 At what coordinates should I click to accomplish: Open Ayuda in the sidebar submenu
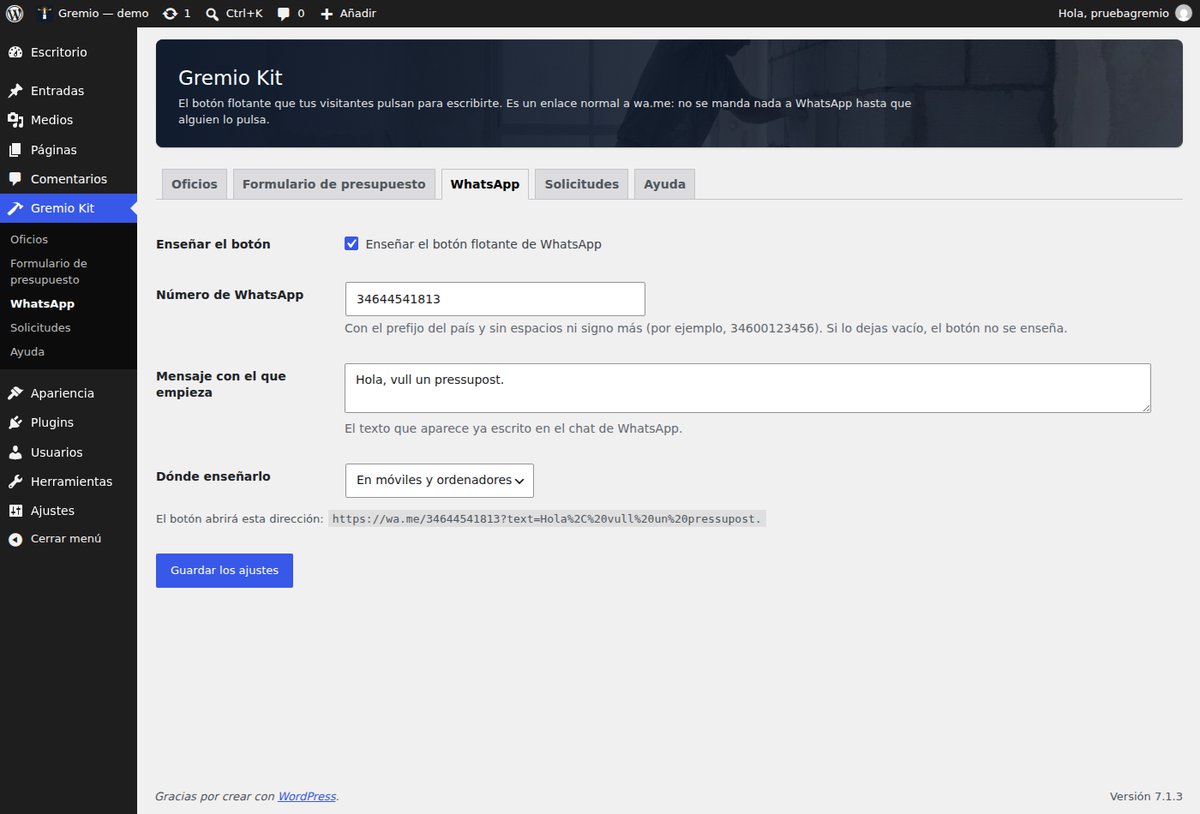(27, 352)
